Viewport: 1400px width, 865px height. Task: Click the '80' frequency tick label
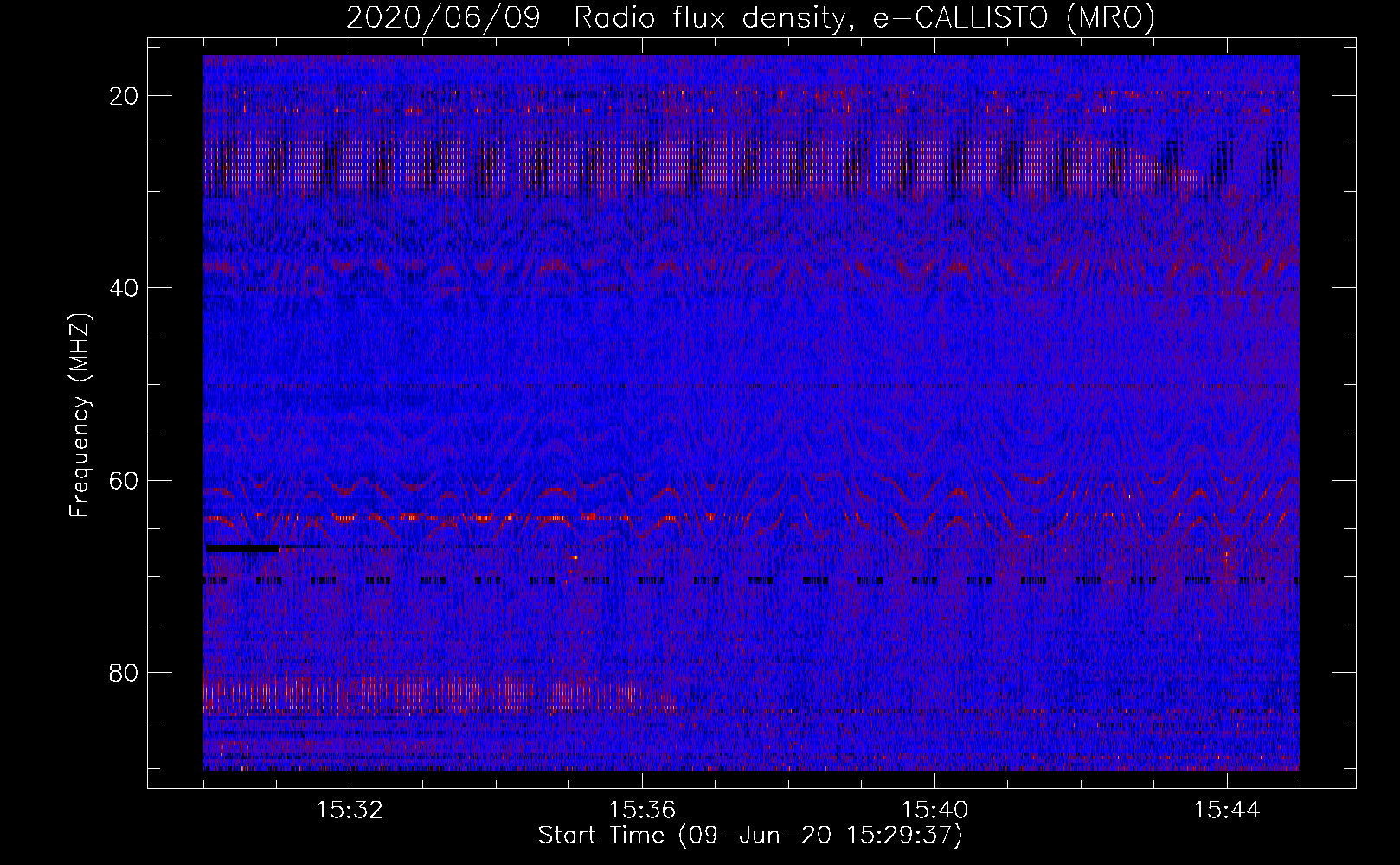coord(125,673)
